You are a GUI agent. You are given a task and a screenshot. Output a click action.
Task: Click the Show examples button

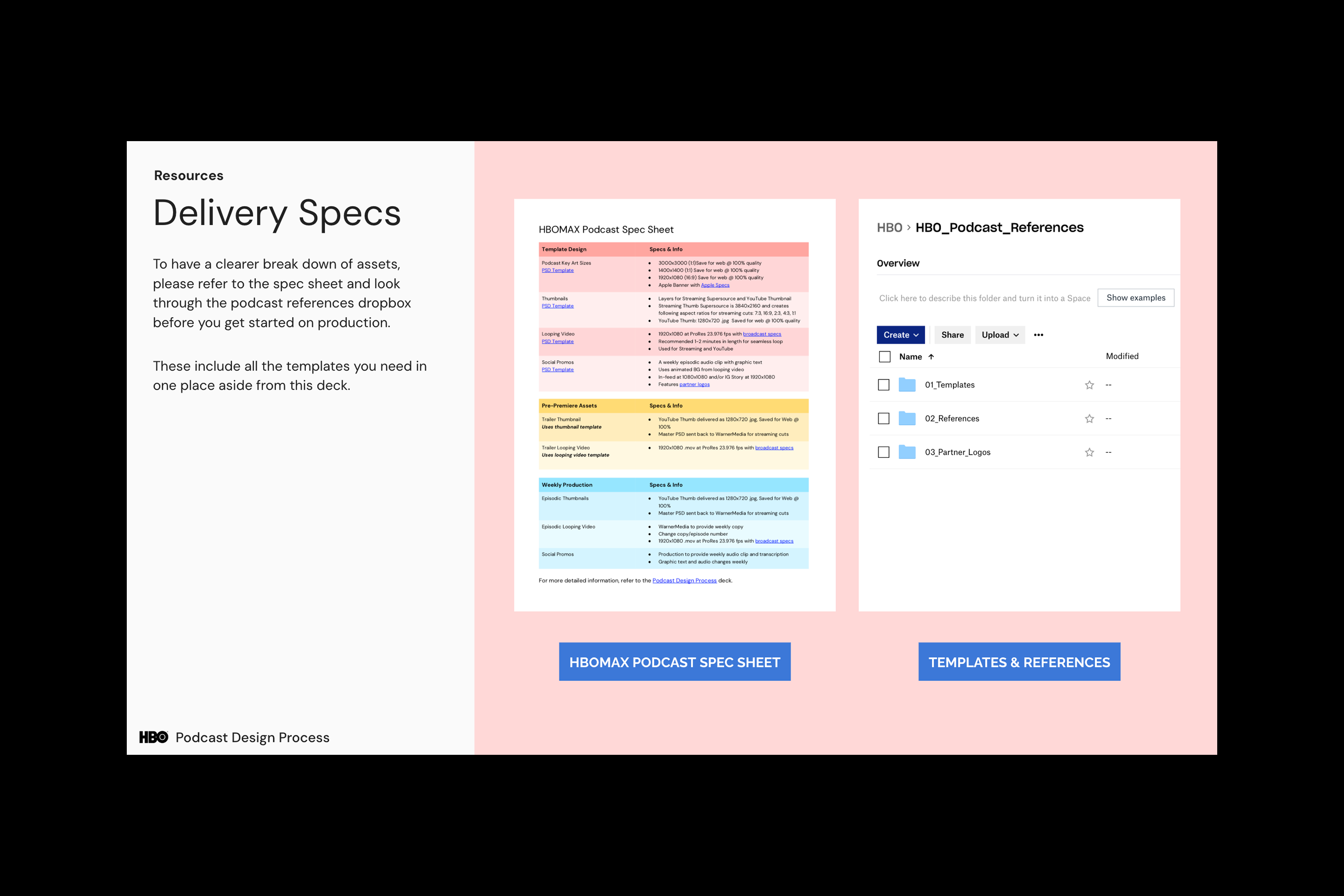(1135, 298)
